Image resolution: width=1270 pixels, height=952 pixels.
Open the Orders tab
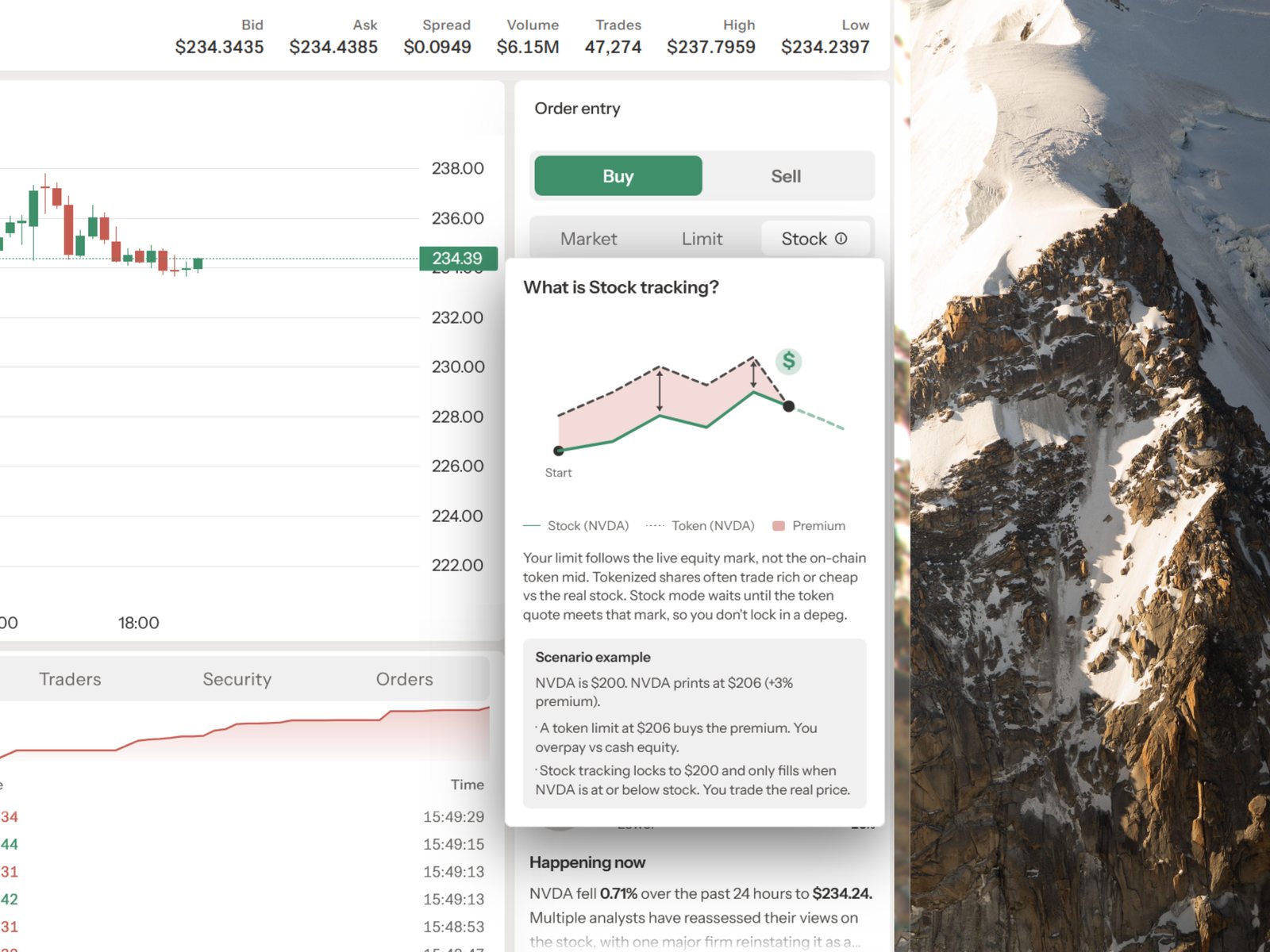pos(404,679)
